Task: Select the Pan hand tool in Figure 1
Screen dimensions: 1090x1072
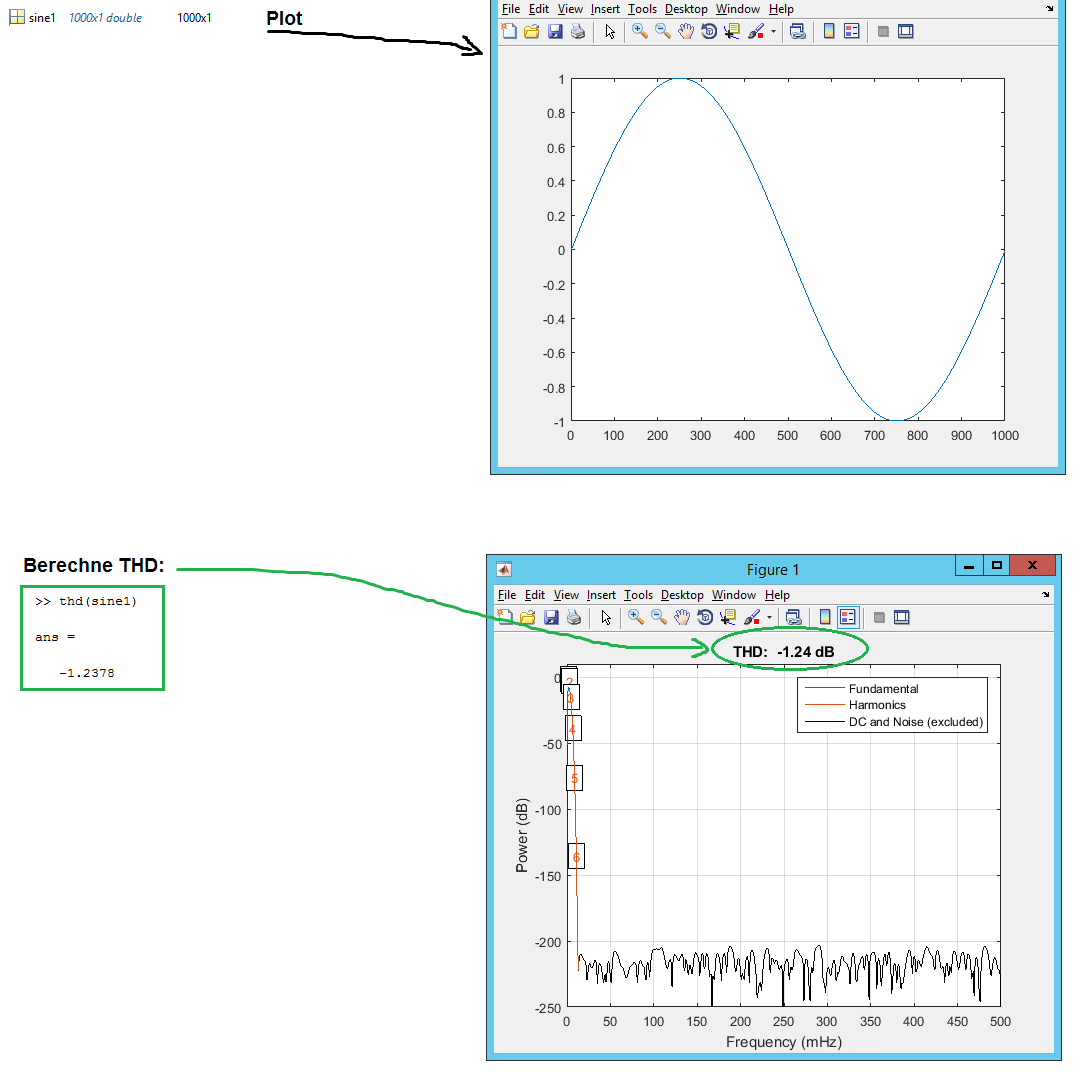Action: click(x=682, y=617)
